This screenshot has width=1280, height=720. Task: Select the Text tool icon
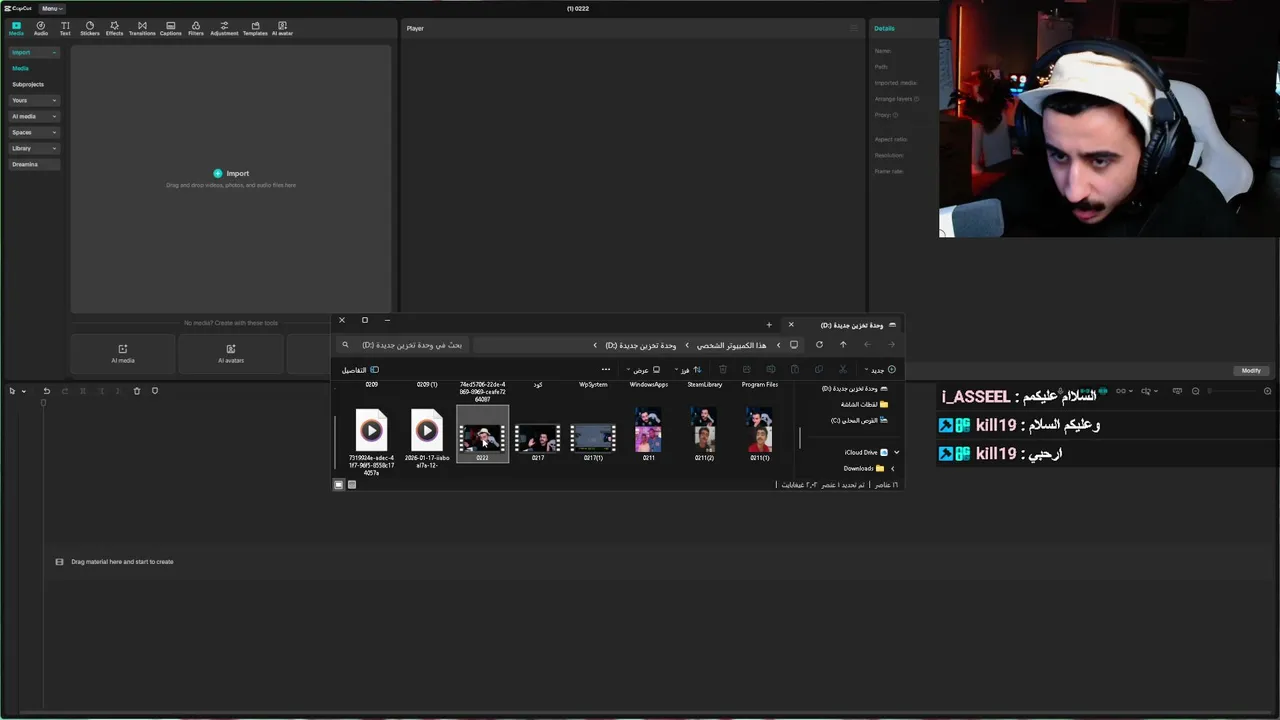click(x=65, y=28)
